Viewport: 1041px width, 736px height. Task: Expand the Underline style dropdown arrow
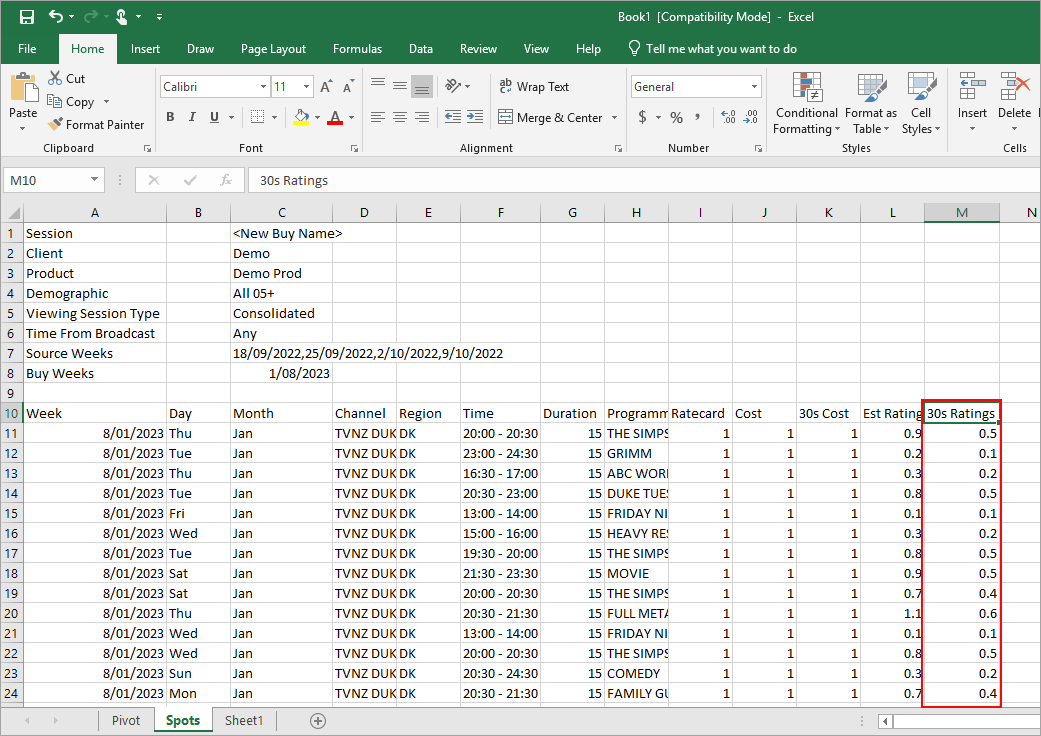tap(232, 117)
